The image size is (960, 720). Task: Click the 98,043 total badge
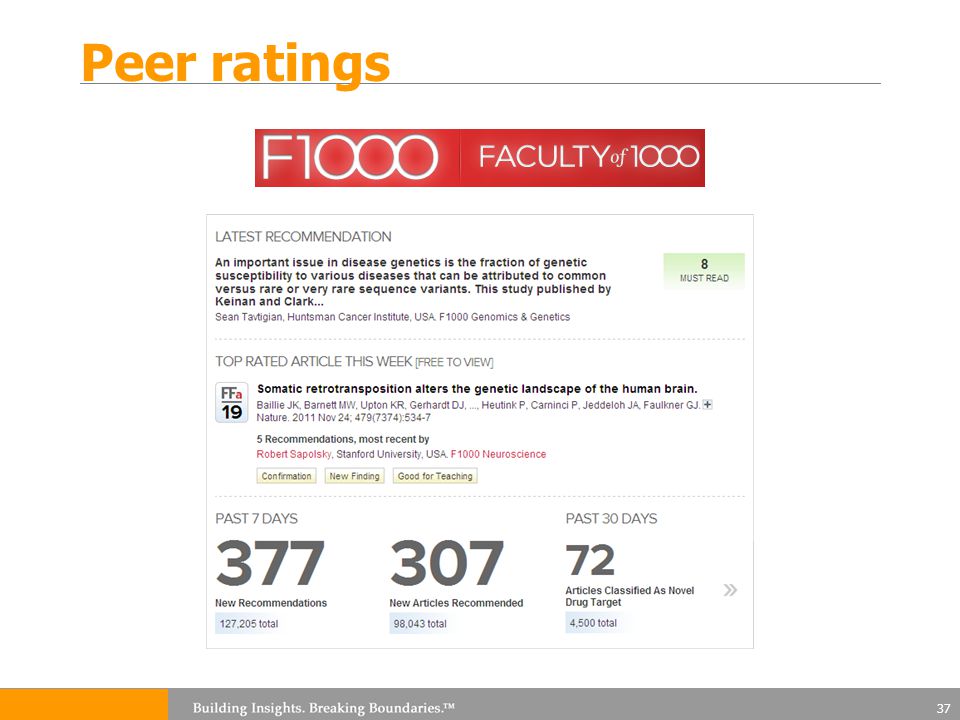click(420, 624)
